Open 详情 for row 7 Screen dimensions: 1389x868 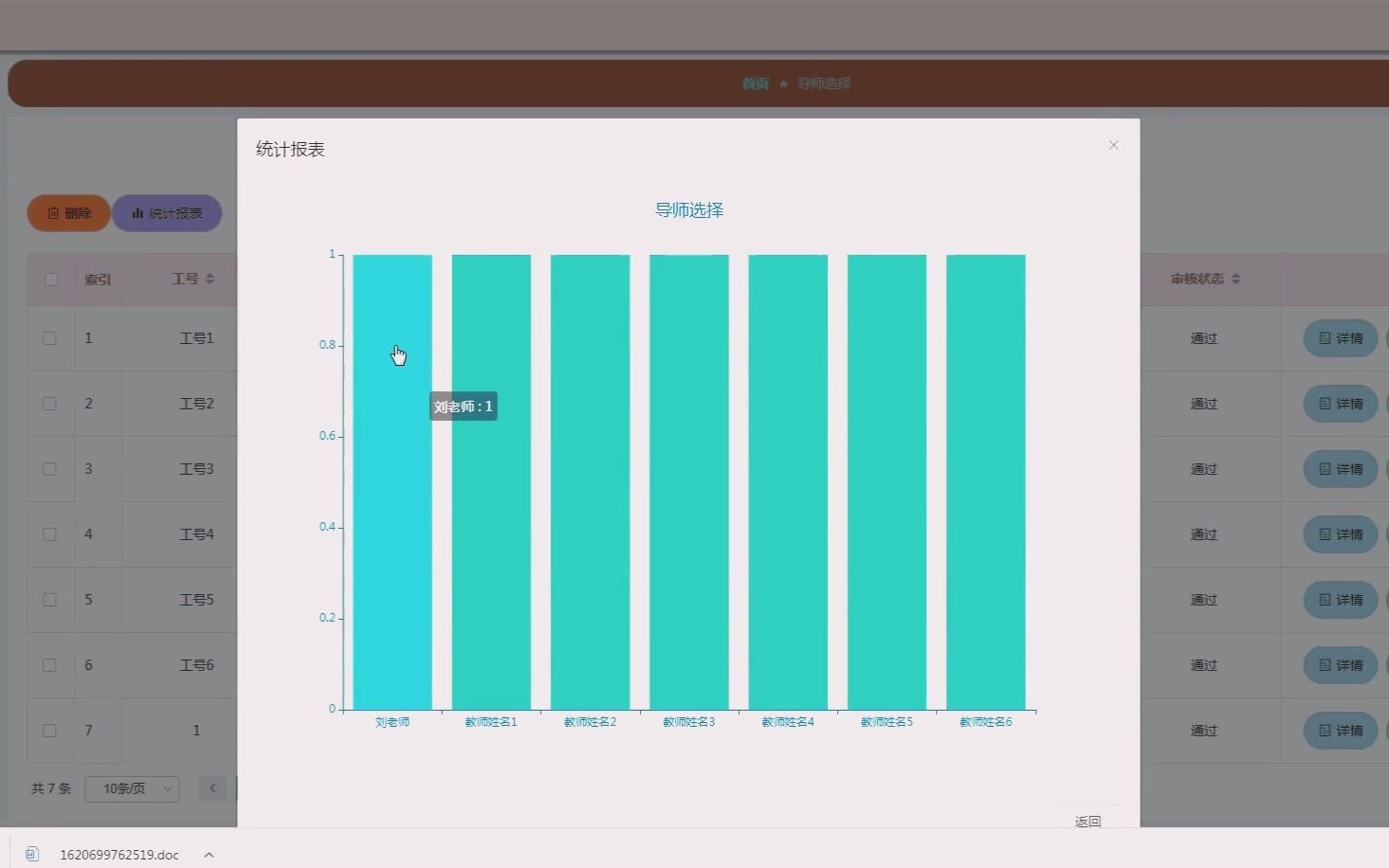pos(1341,731)
